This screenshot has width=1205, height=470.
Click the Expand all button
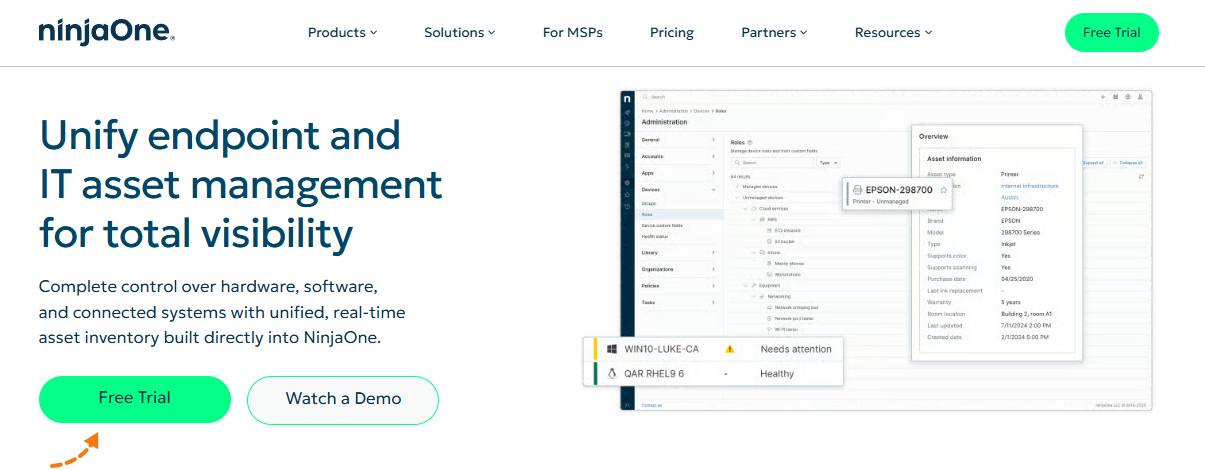(x=1093, y=162)
